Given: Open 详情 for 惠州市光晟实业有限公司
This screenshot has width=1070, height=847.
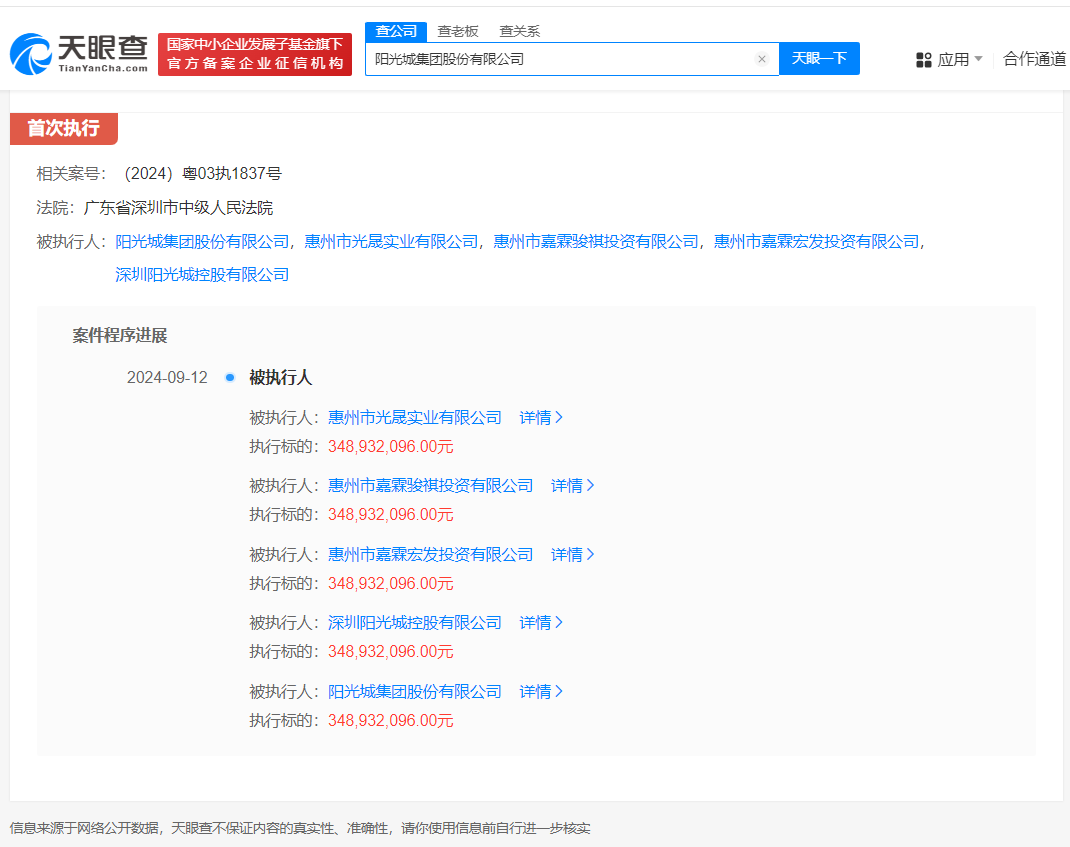Looking at the screenshot, I should pos(540,417).
